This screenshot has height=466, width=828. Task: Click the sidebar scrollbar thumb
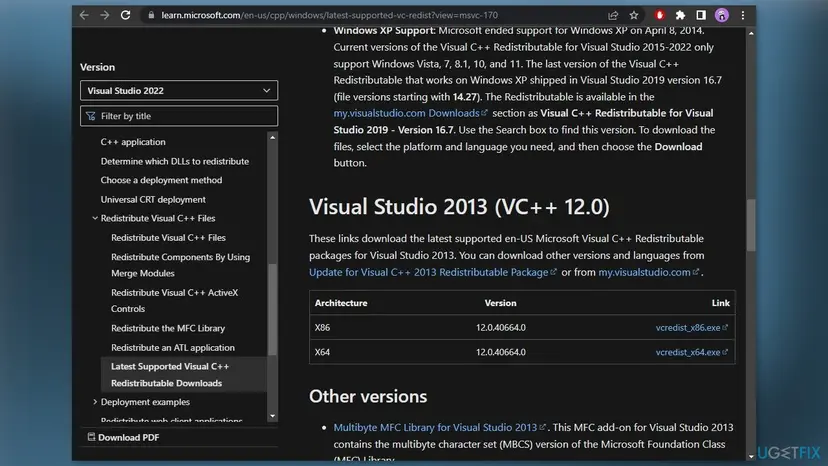click(x=272, y=309)
